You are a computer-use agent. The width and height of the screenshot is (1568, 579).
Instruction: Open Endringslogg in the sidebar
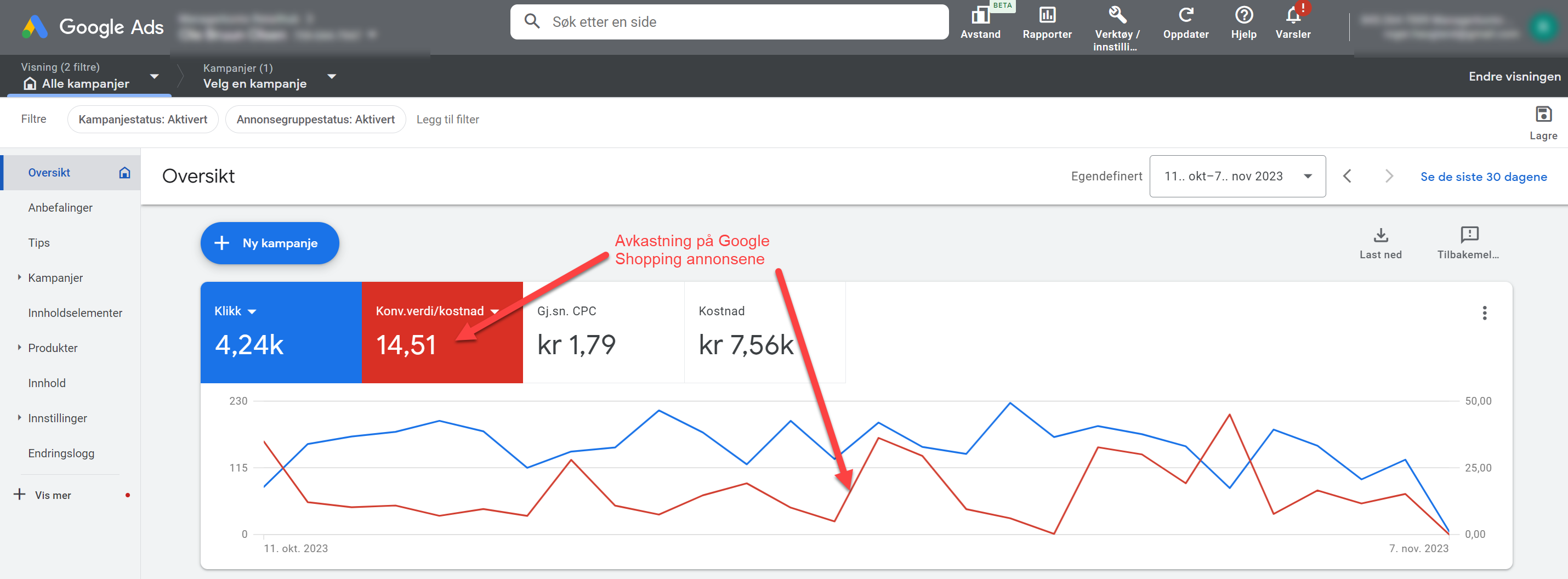tap(61, 453)
